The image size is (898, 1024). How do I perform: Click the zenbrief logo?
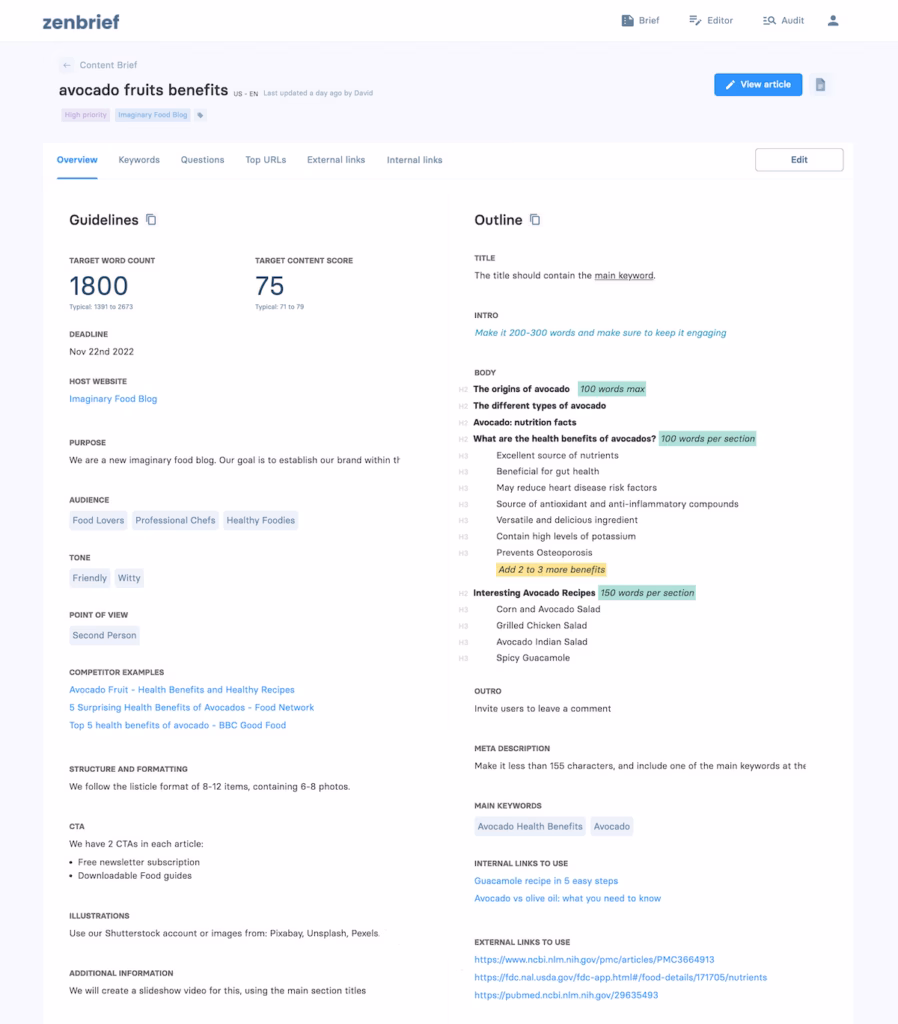click(83, 21)
